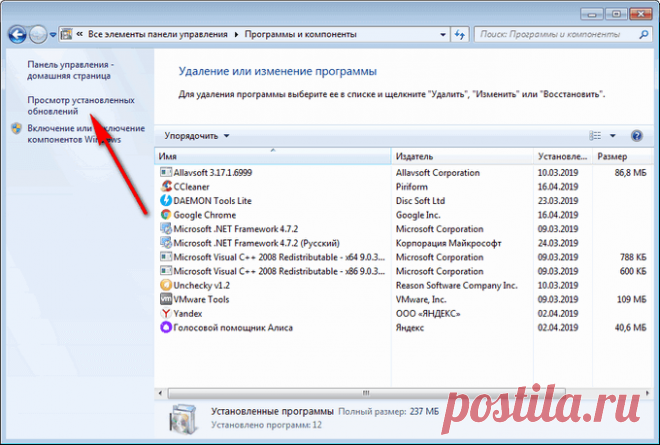Select the Google Chrome icon
The image size is (660, 445).
pyautogui.click(x=166, y=215)
